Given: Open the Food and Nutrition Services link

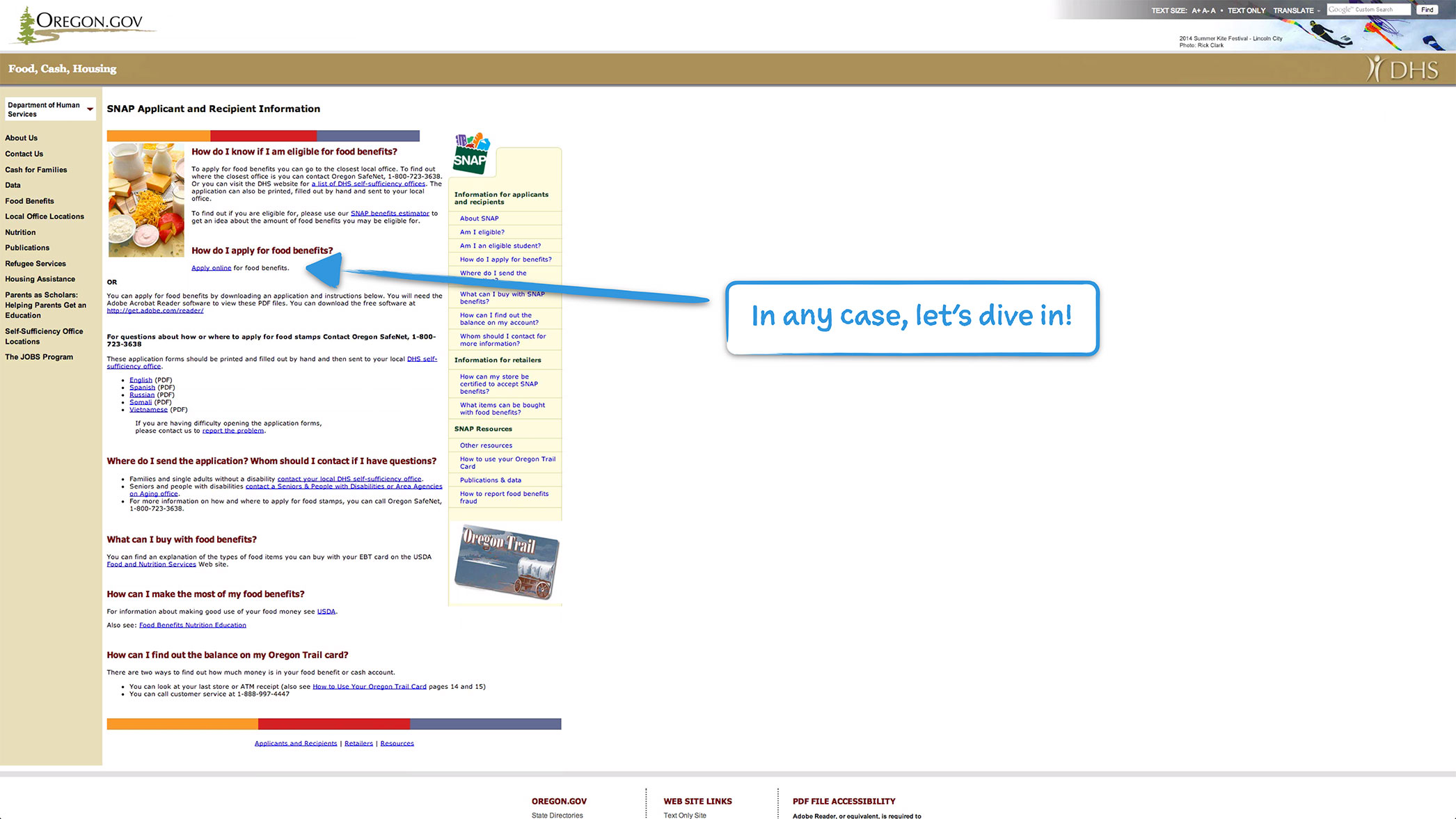Looking at the screenshot, I should [151, 564].
